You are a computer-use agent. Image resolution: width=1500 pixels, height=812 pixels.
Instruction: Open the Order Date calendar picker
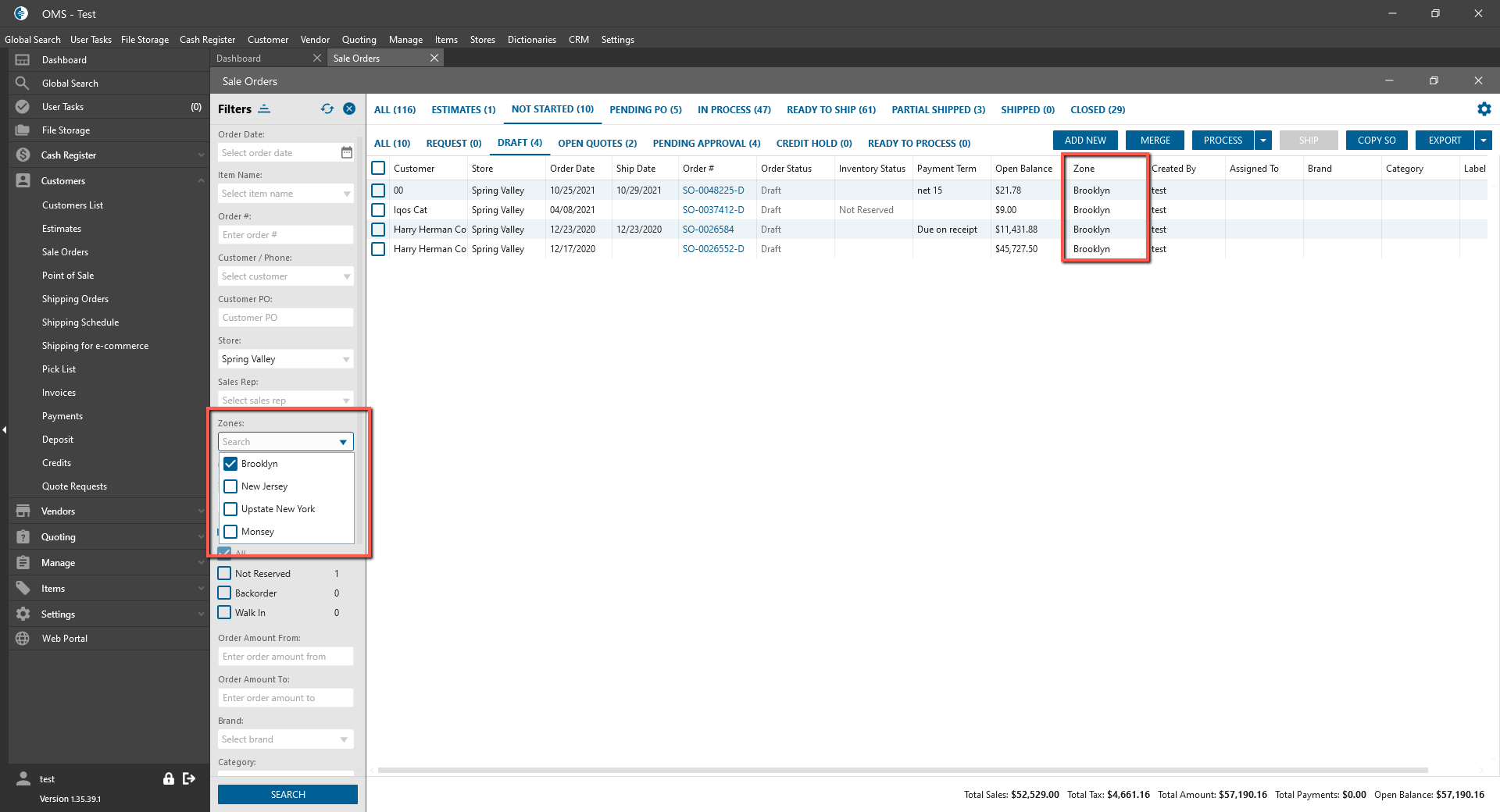[347, 153]
